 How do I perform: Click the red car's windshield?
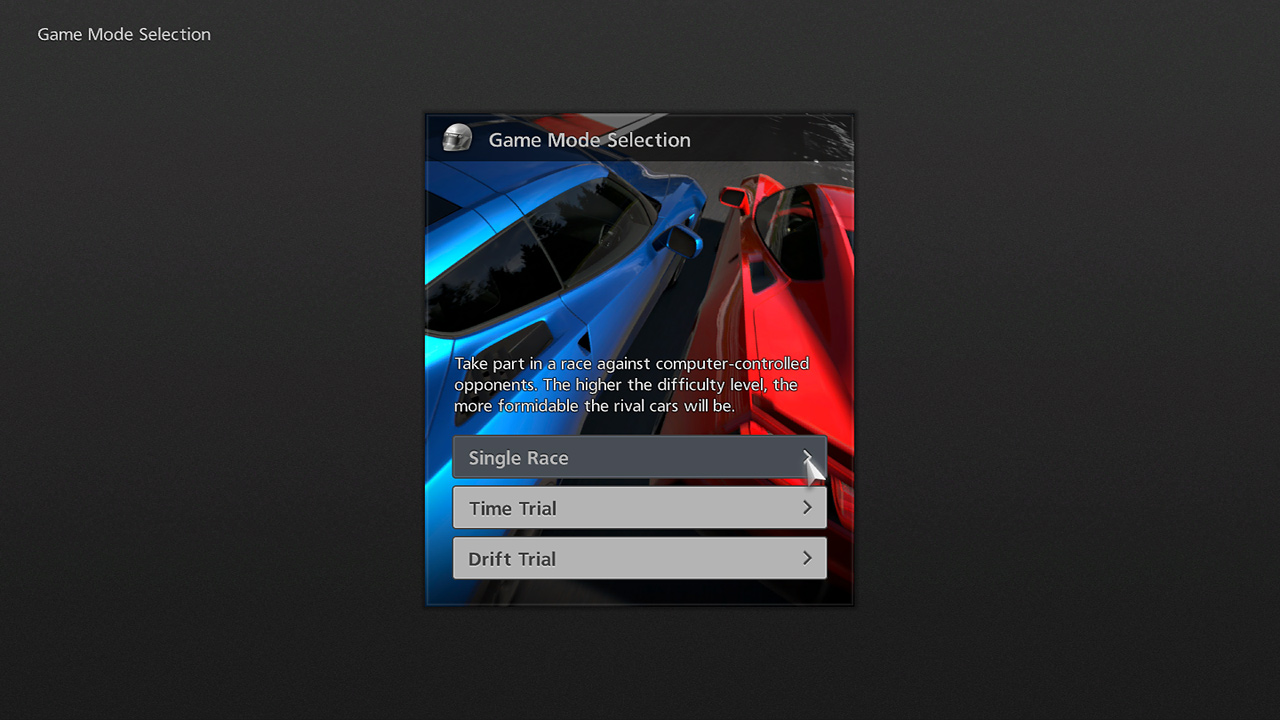(790, 230)
